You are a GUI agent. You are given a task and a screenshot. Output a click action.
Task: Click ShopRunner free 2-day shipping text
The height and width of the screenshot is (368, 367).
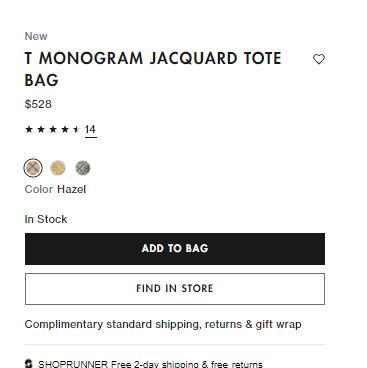(150, 364)
